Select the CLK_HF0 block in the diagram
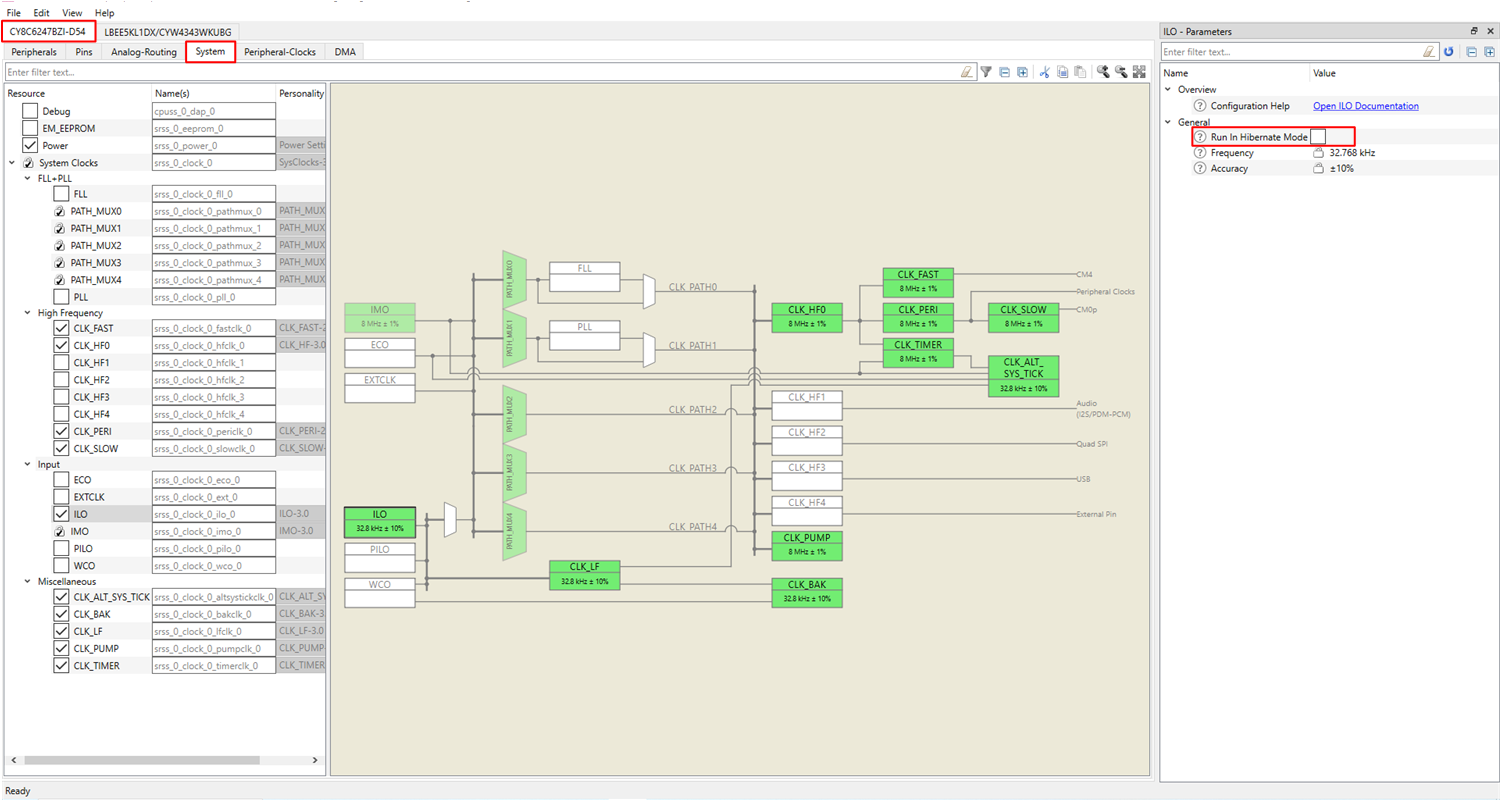The width and height of the screenshot is (1501, 801). 806,316
